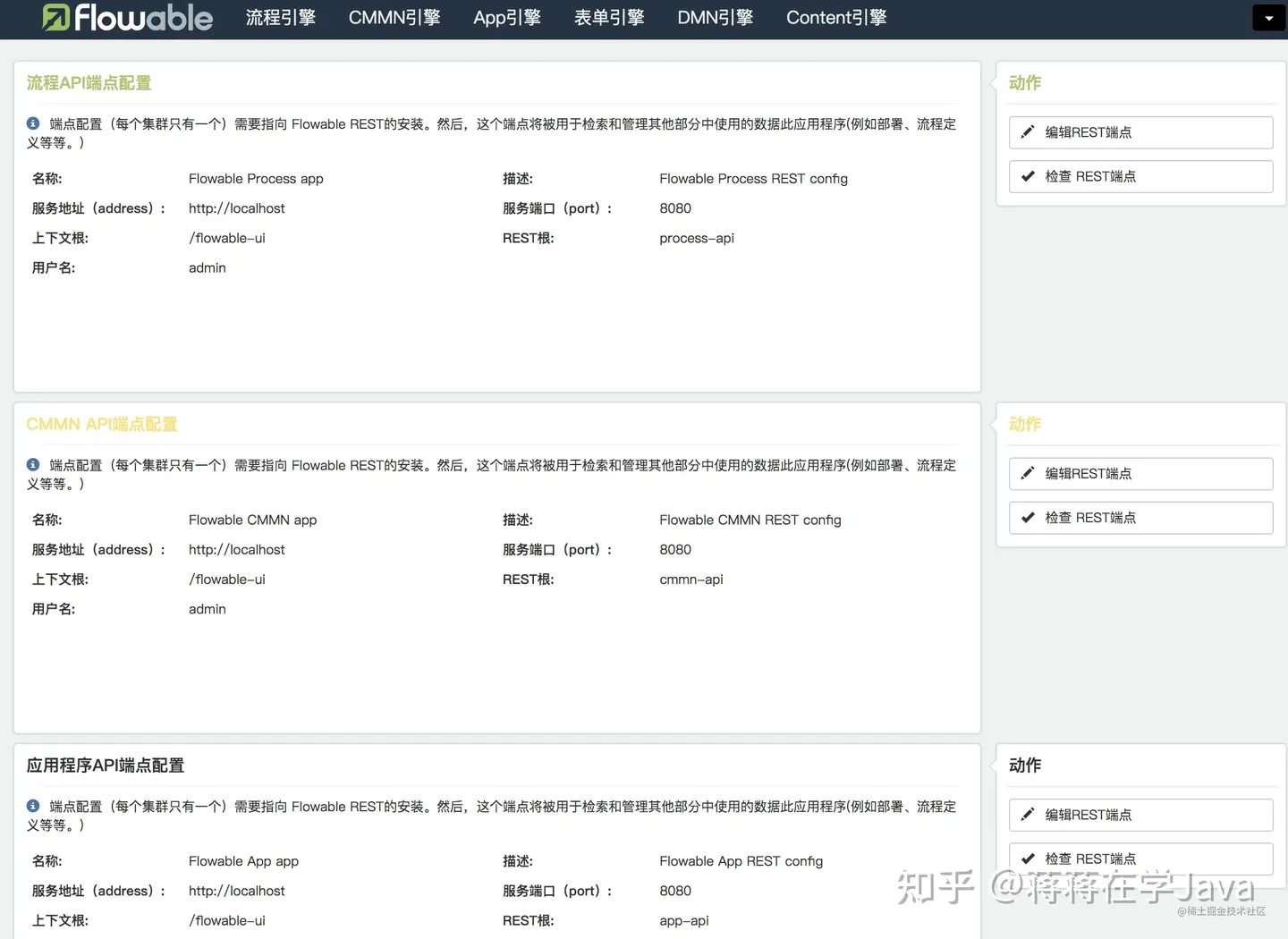Open the Content引擎 page
The height and width of the screenshot is (939, 1288).
click(835, 18)
